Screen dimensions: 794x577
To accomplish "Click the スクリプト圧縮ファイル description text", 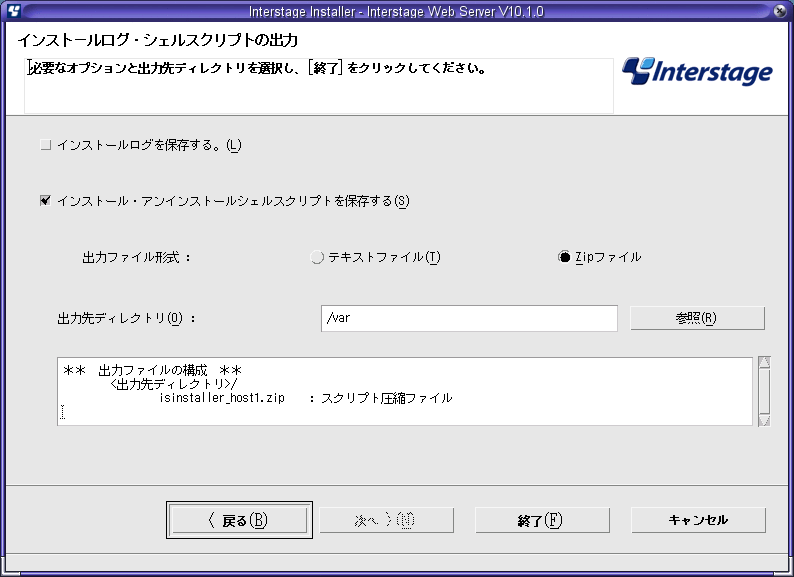I will (386, 398).
